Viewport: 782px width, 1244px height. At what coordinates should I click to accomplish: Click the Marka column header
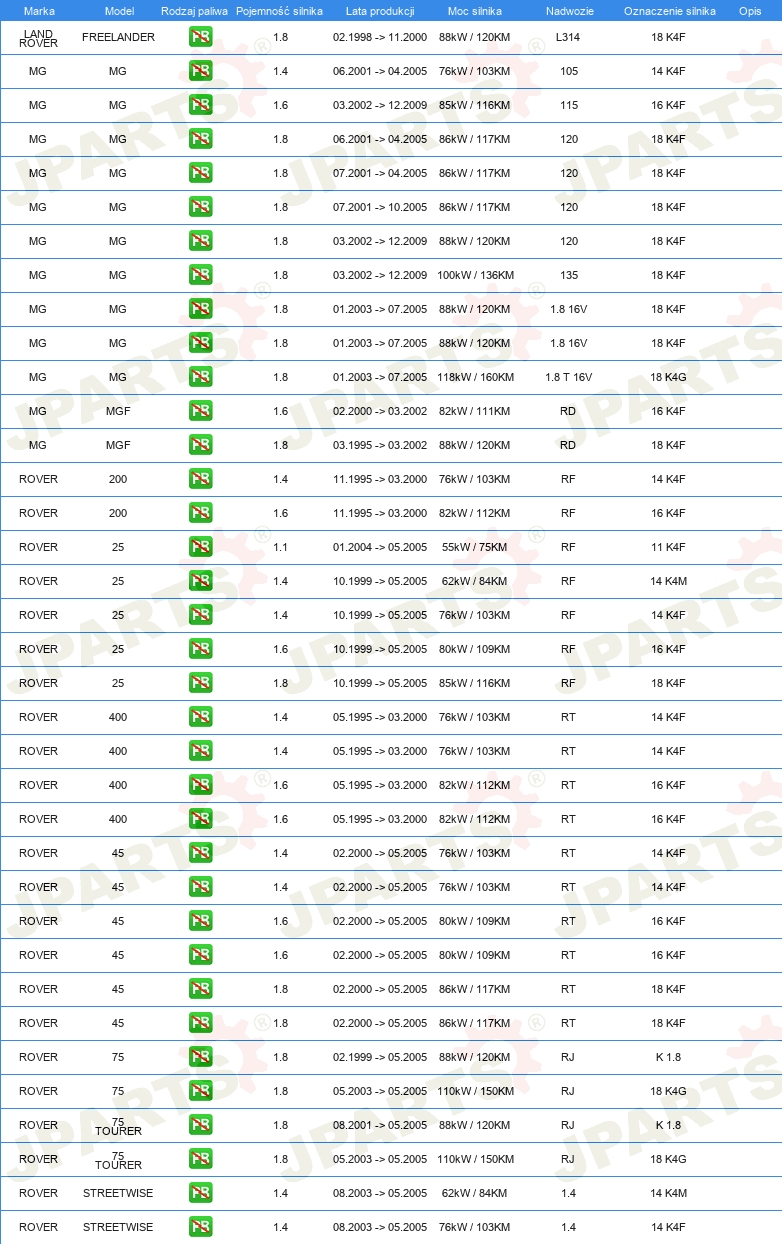click(39, 11)
